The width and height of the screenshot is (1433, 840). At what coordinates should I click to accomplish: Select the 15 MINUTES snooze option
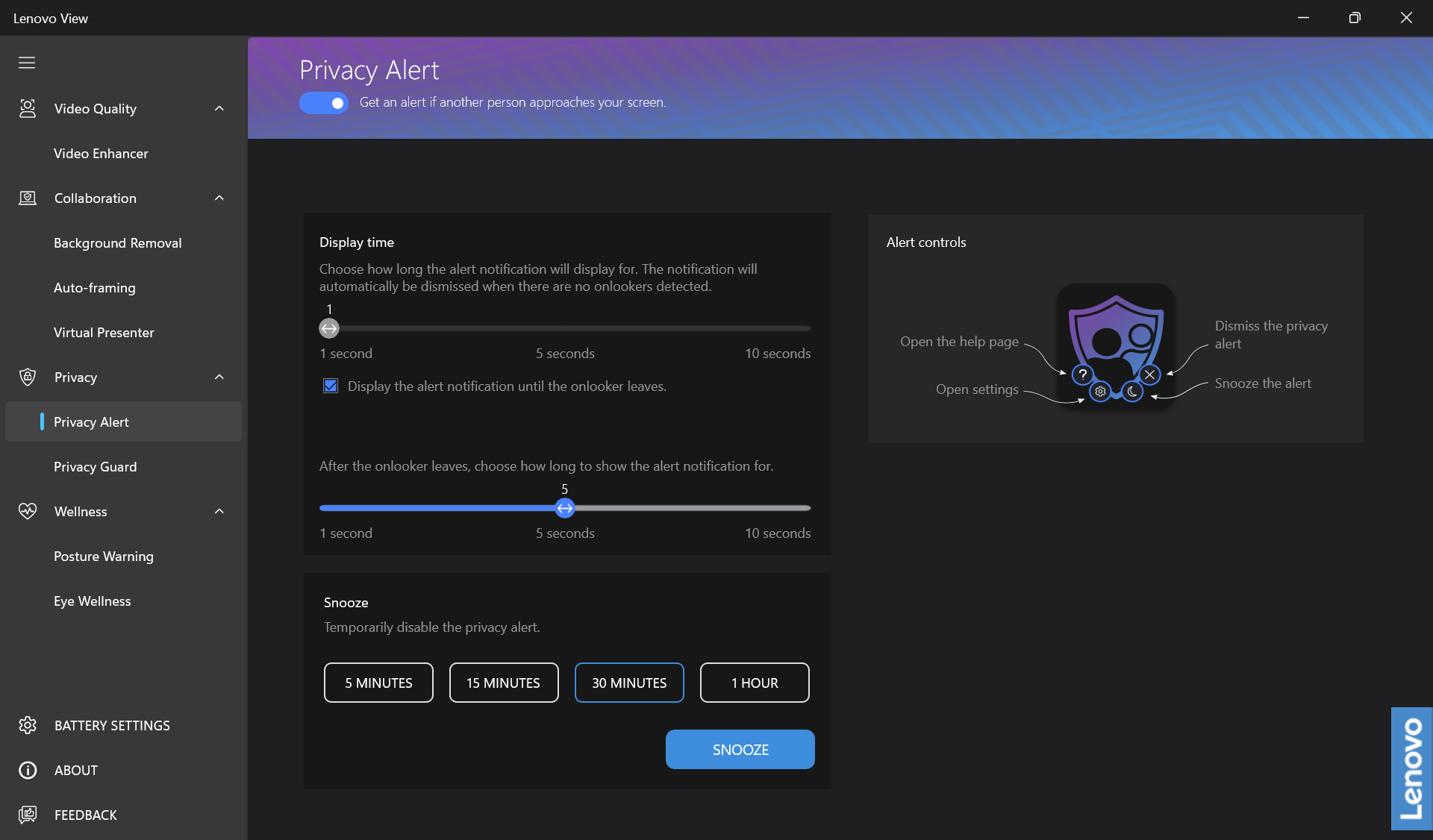(x=504, y=683)
